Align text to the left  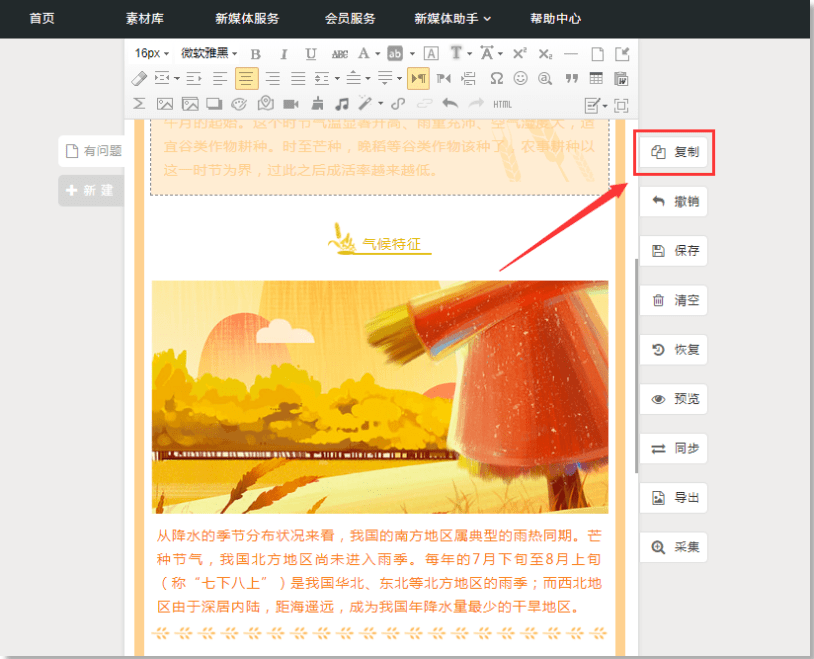(x=220, y=79)
